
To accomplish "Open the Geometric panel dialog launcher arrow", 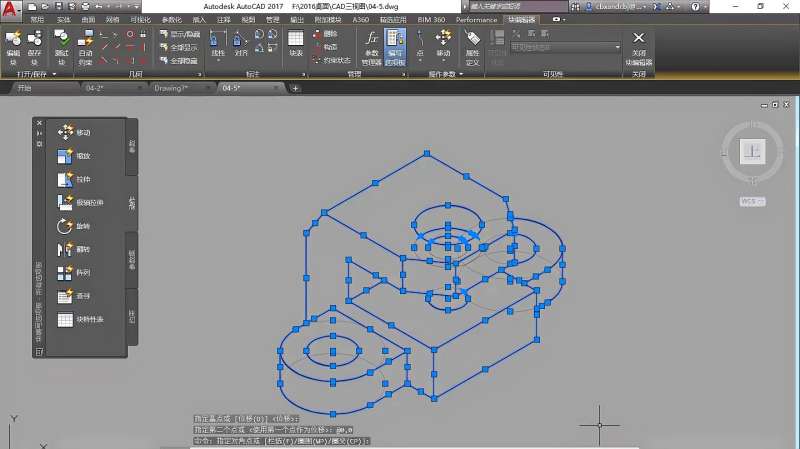I will (199, 74).
